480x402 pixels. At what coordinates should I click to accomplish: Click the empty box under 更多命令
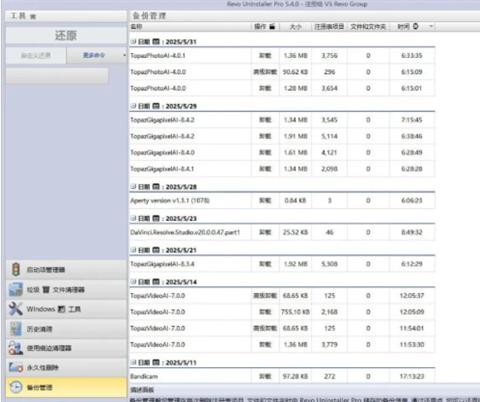57,76
